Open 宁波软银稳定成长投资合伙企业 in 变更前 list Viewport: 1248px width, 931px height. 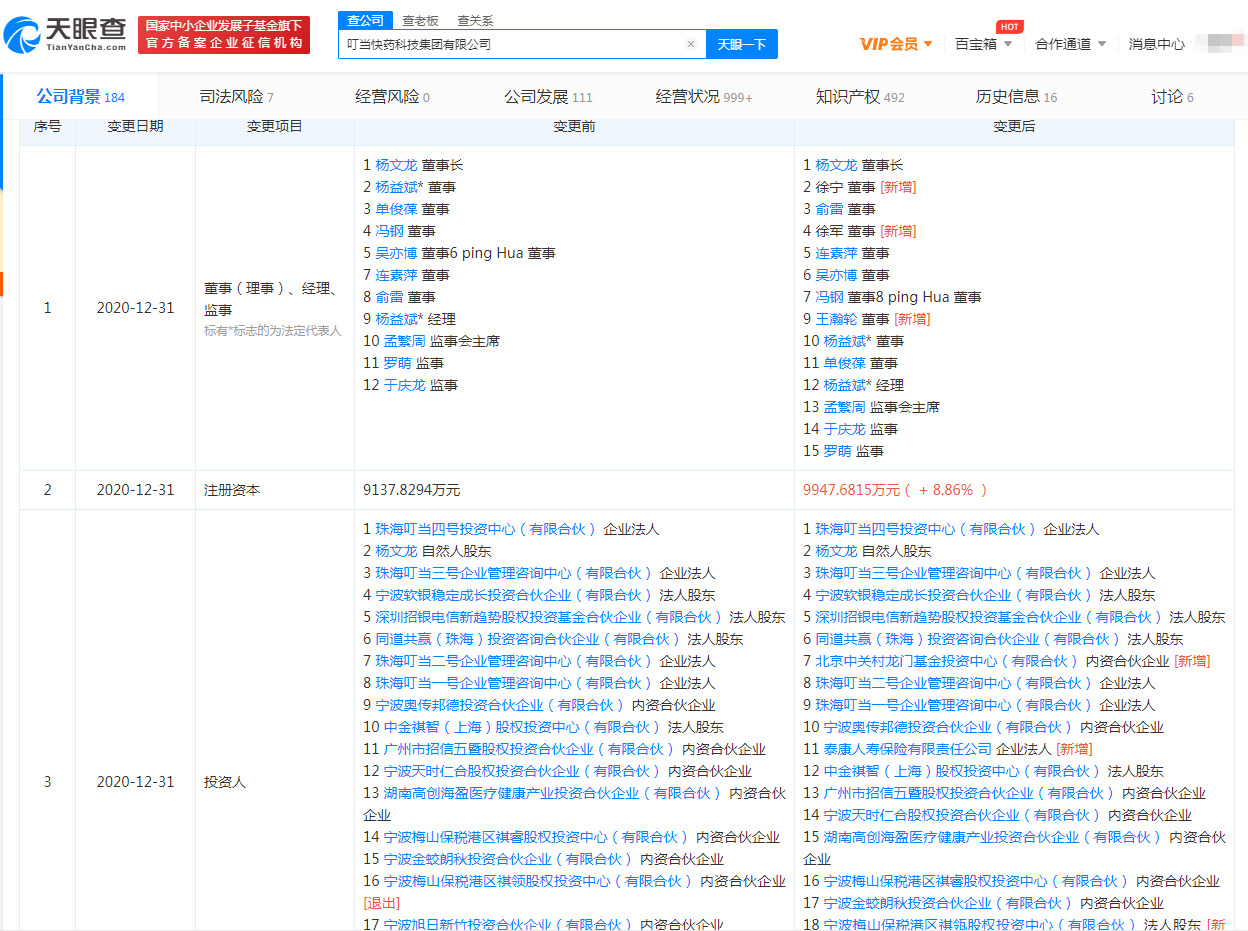pyautogui.click(x=513, y=595)
